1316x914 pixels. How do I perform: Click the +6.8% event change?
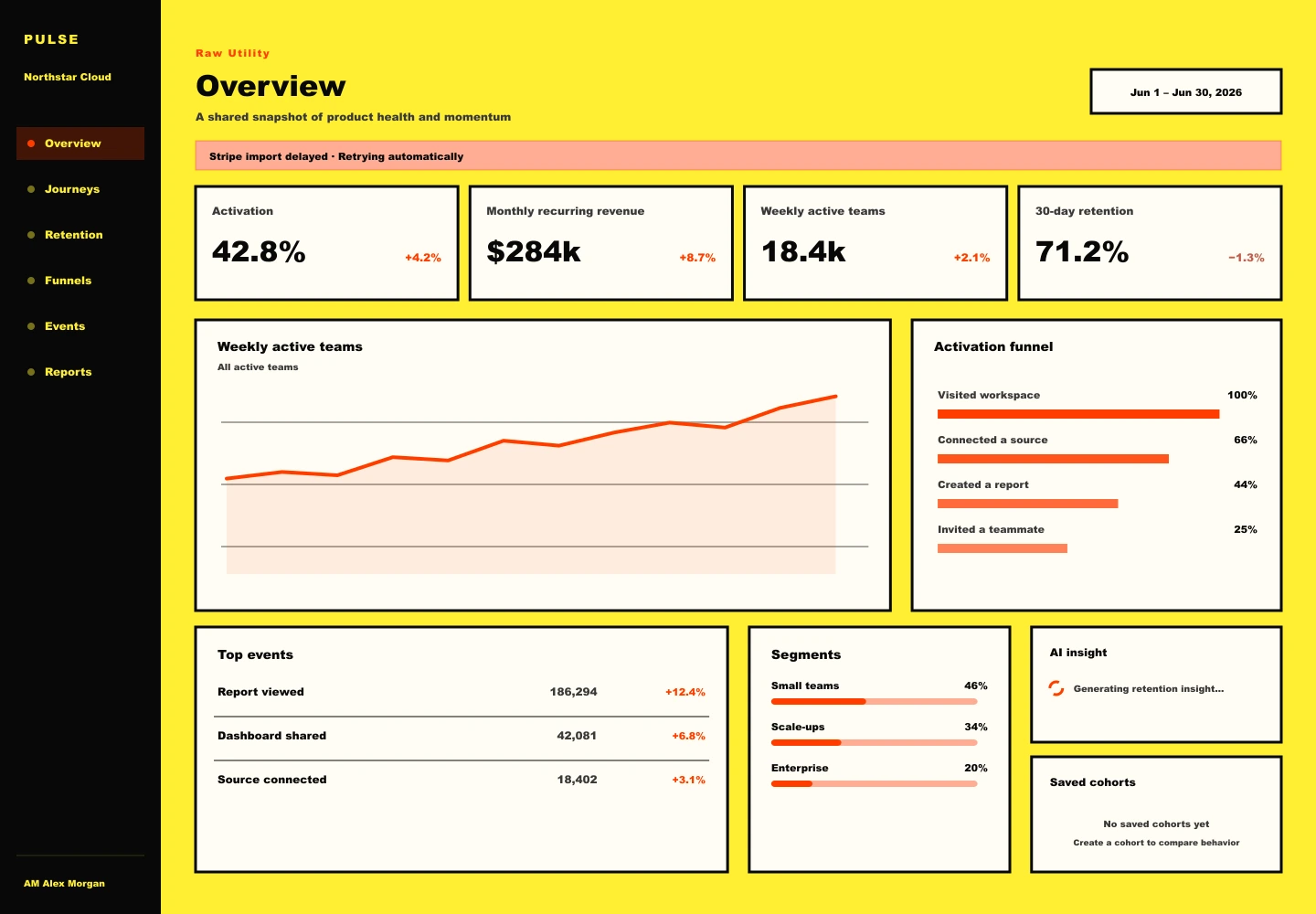(x=688, y=736)
